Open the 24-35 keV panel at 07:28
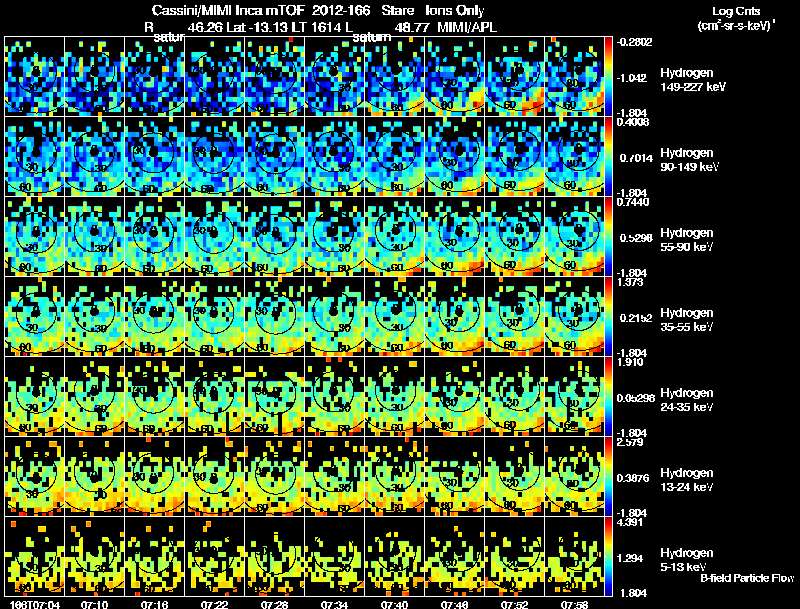Screen dimensions: 800x609 pyautogui.click(x=274, y=397)
